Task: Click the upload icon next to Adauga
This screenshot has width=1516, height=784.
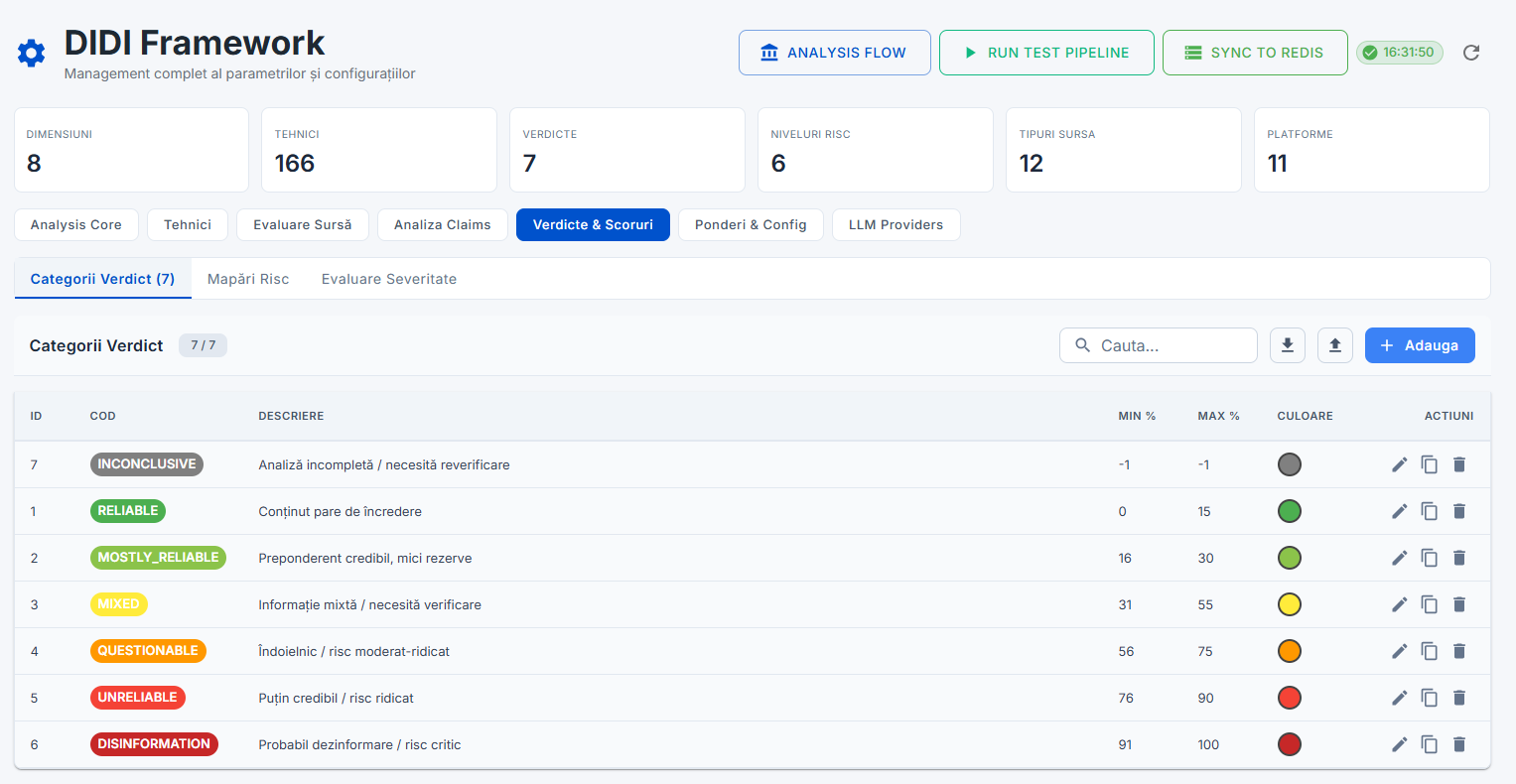Action: pyautogui.click(x=1335, y=345)
